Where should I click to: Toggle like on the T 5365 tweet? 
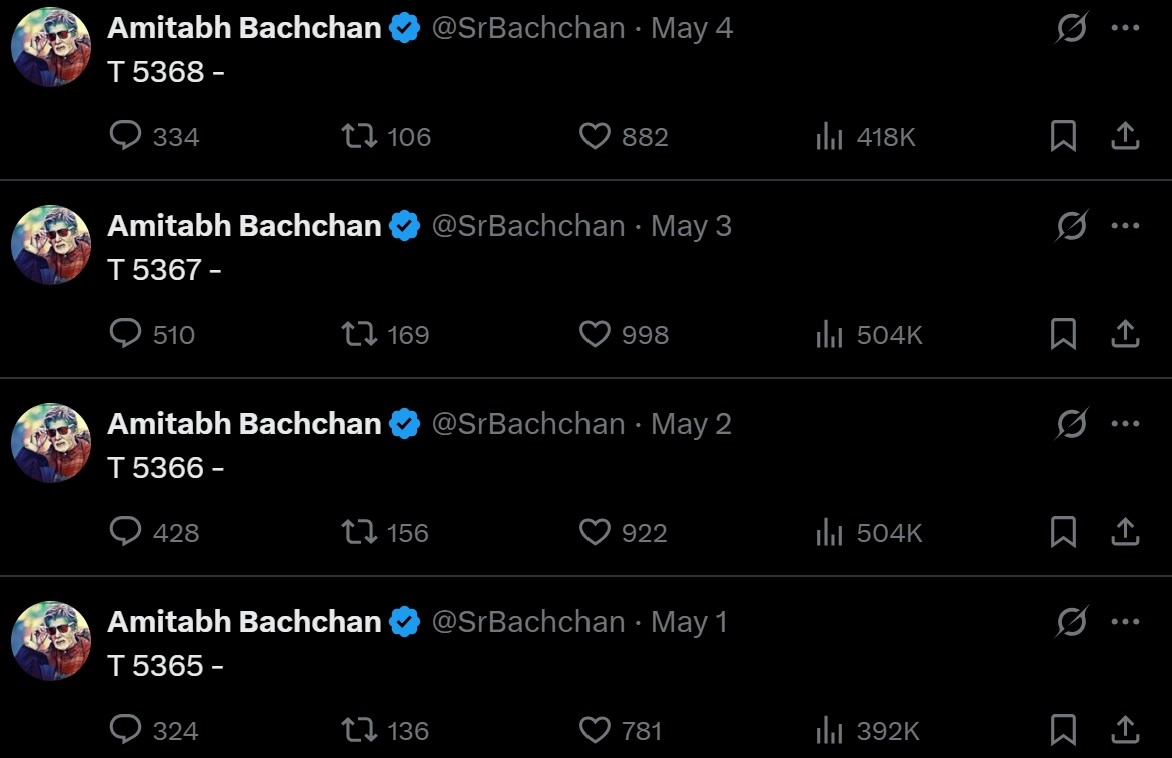(595, 730)
